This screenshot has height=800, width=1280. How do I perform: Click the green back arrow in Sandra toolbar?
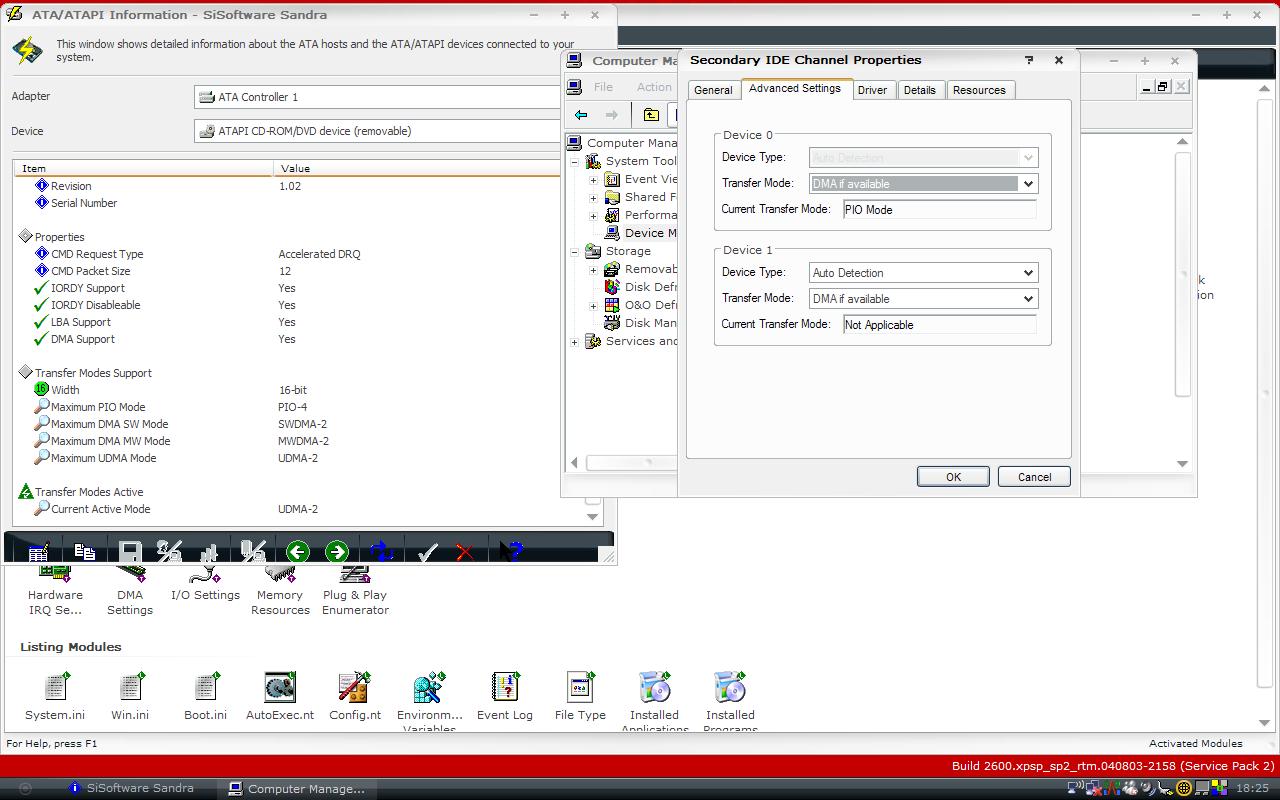point(297,552)
